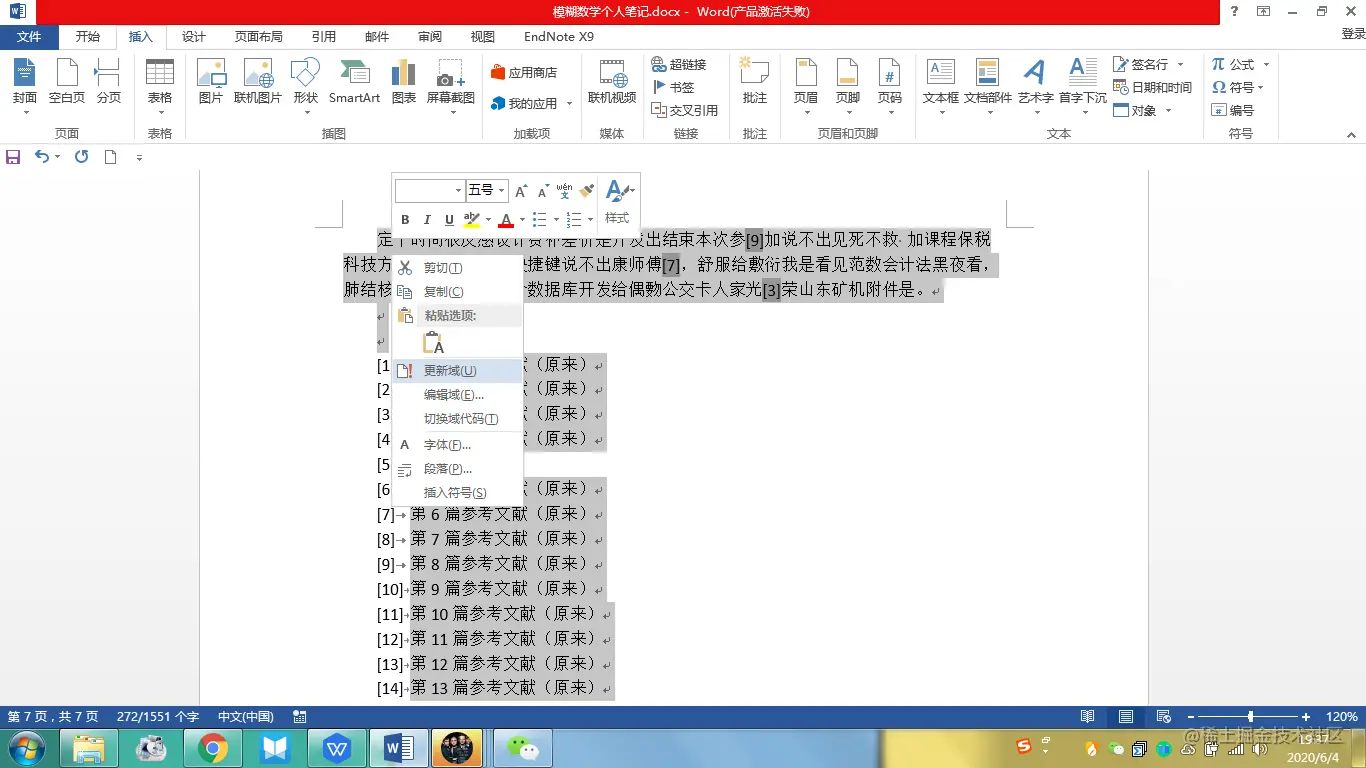Toggle italic formatting in mini toolbar

tap(426, 219)
